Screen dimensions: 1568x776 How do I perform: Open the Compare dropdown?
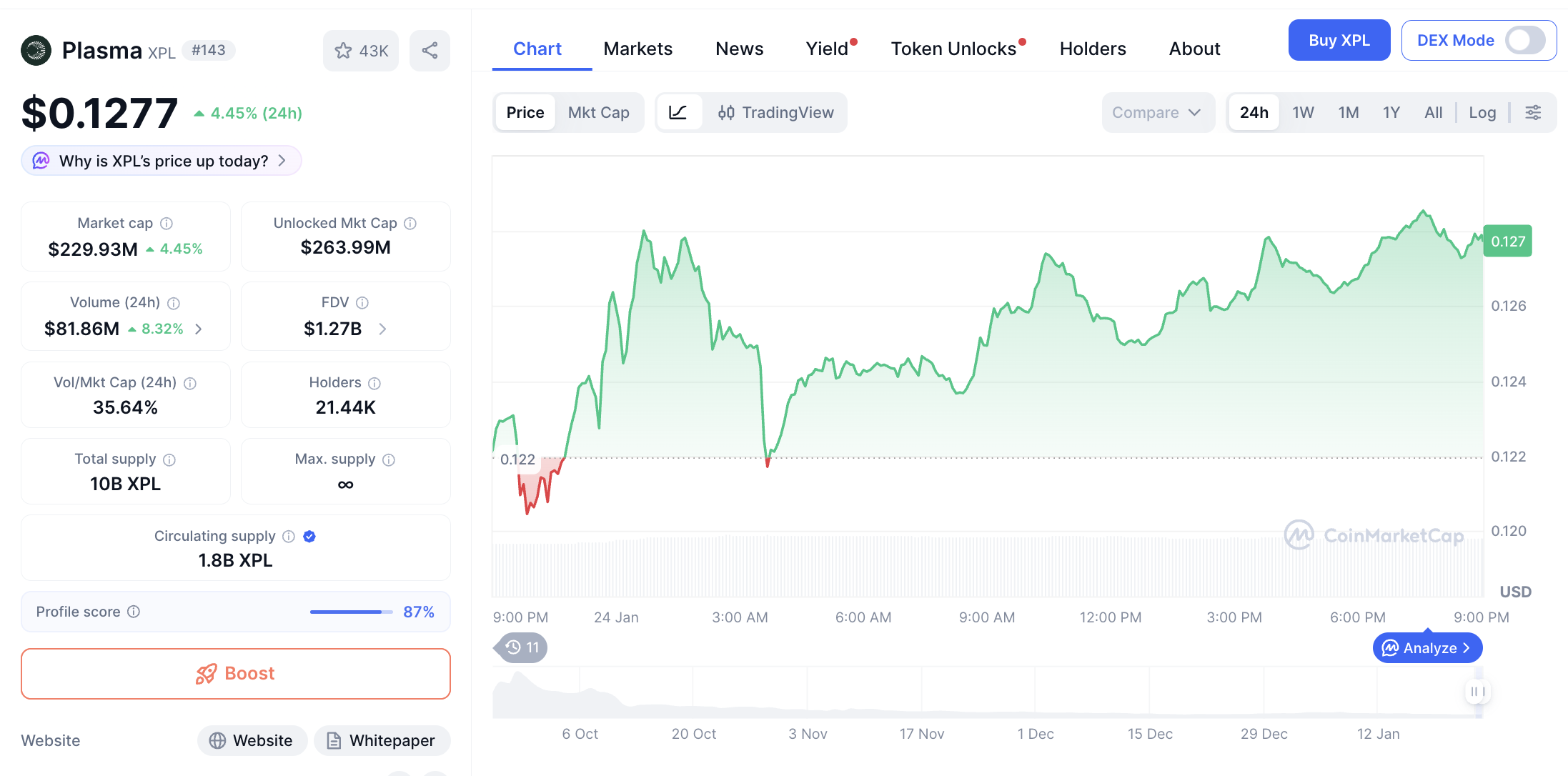click(1156, 112)
